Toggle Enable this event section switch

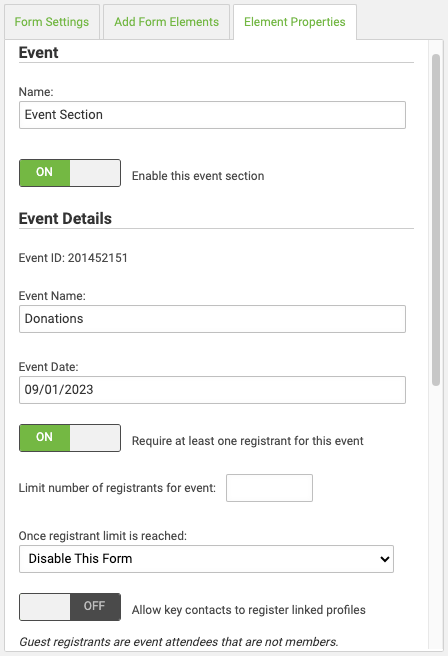point(70,172)
